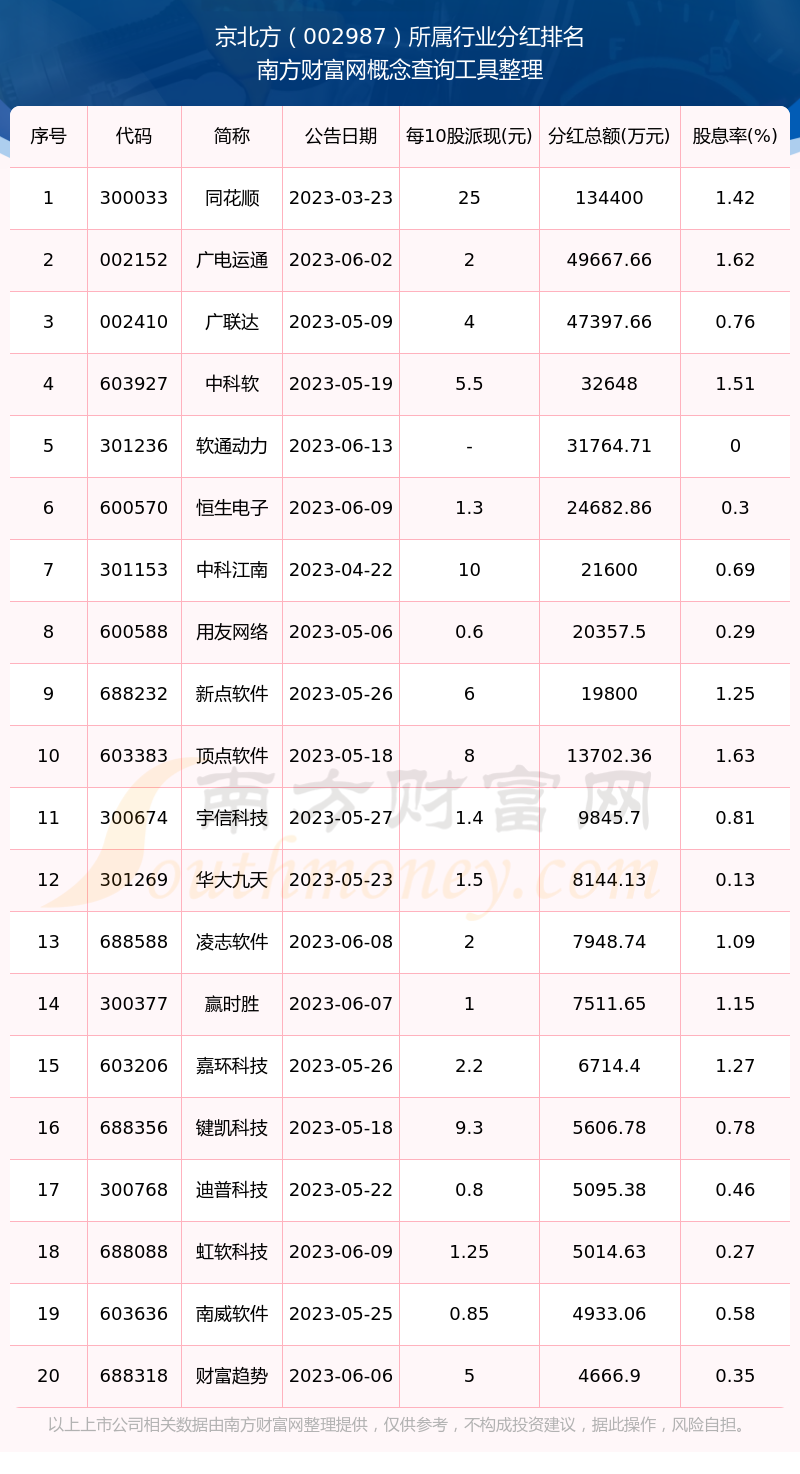Select company name 同花顺

coord(232,198)
